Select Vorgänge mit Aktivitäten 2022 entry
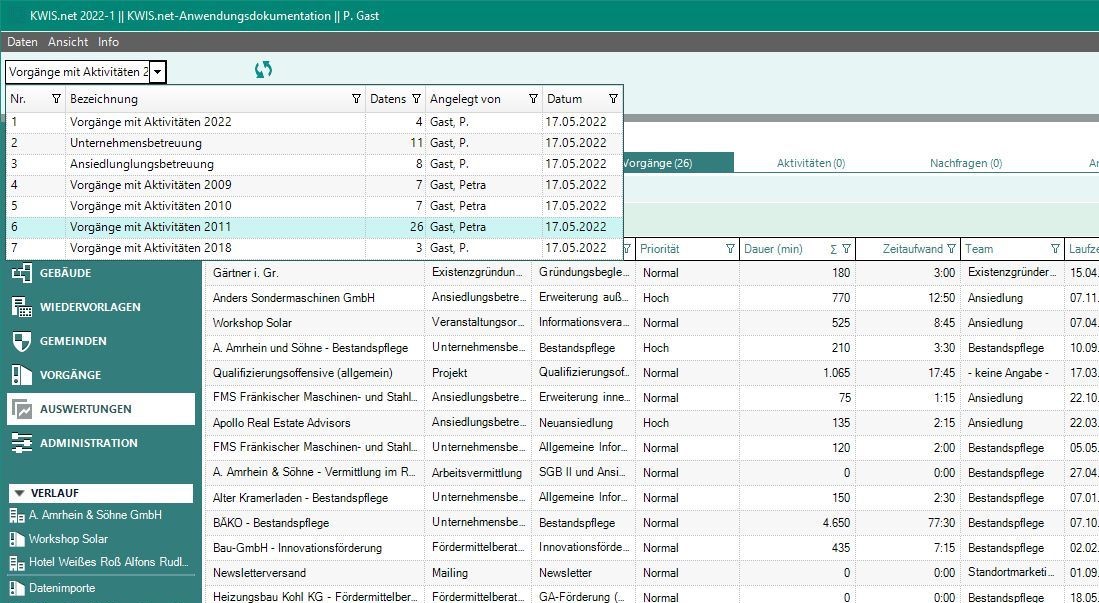 pyautogui.click(x=314, y=122)
